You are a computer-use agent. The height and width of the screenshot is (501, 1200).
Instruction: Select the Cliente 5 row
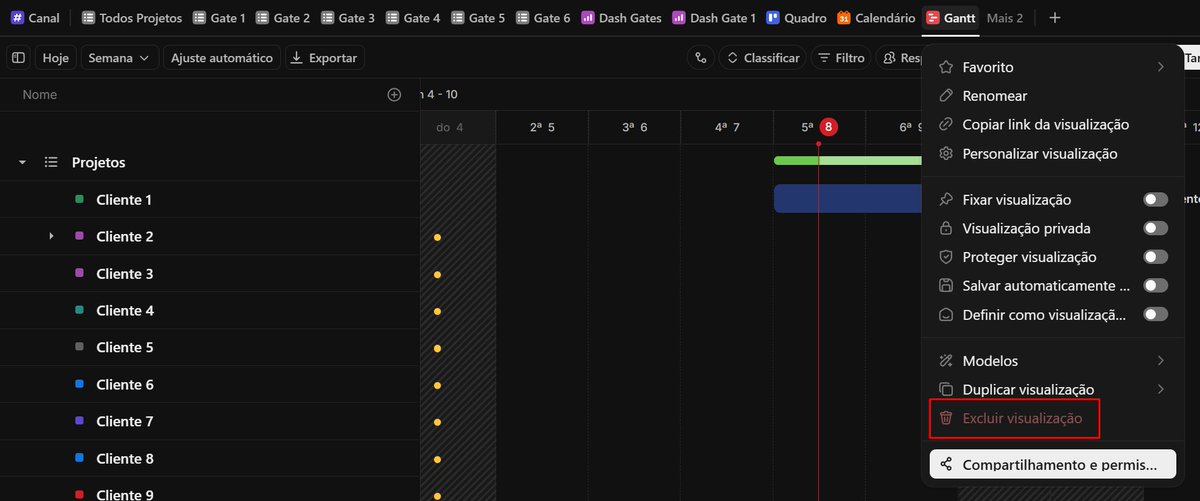[x=210, y=347]
